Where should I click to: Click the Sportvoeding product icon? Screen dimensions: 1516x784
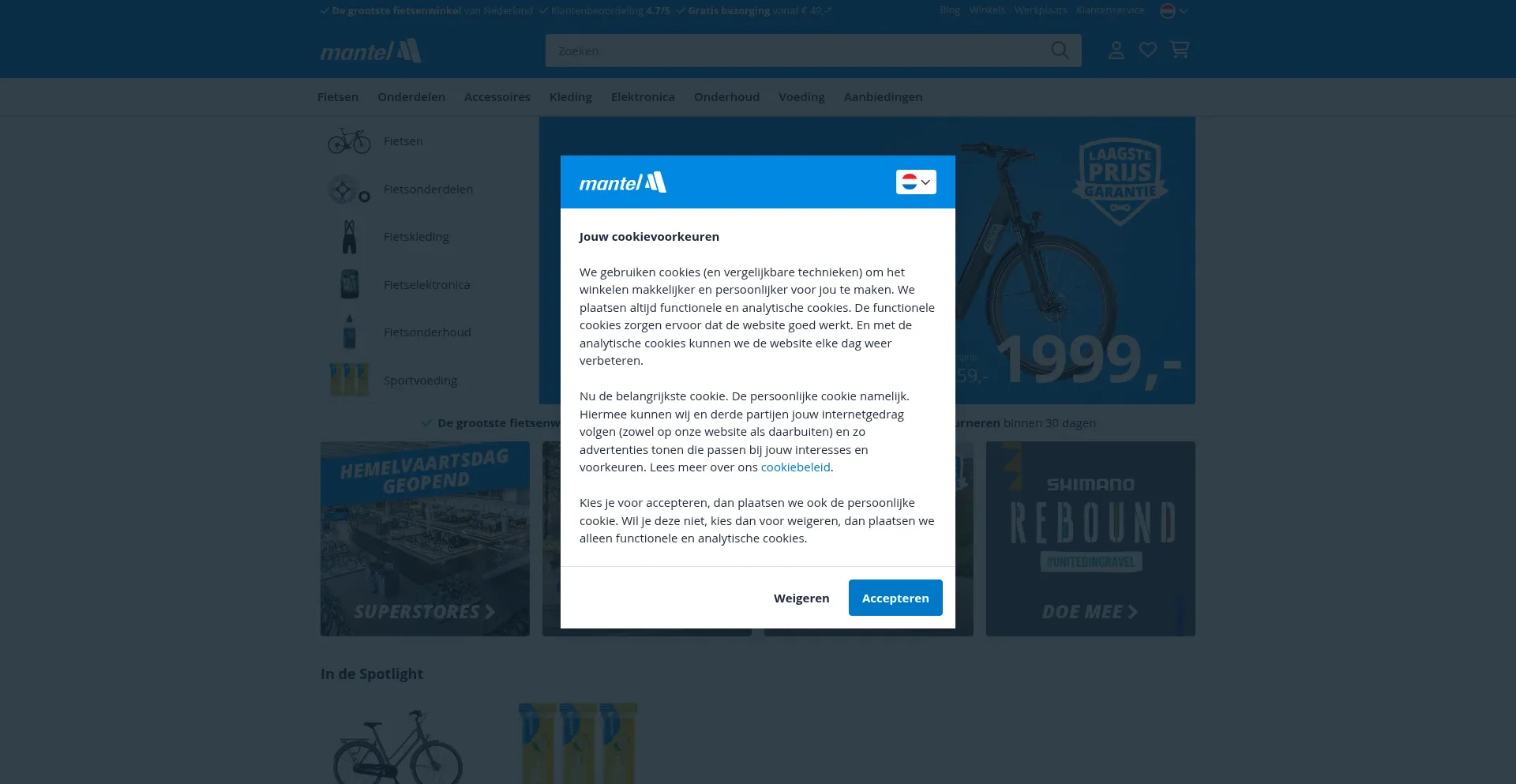pyautogui.click(x=349, y=380)
